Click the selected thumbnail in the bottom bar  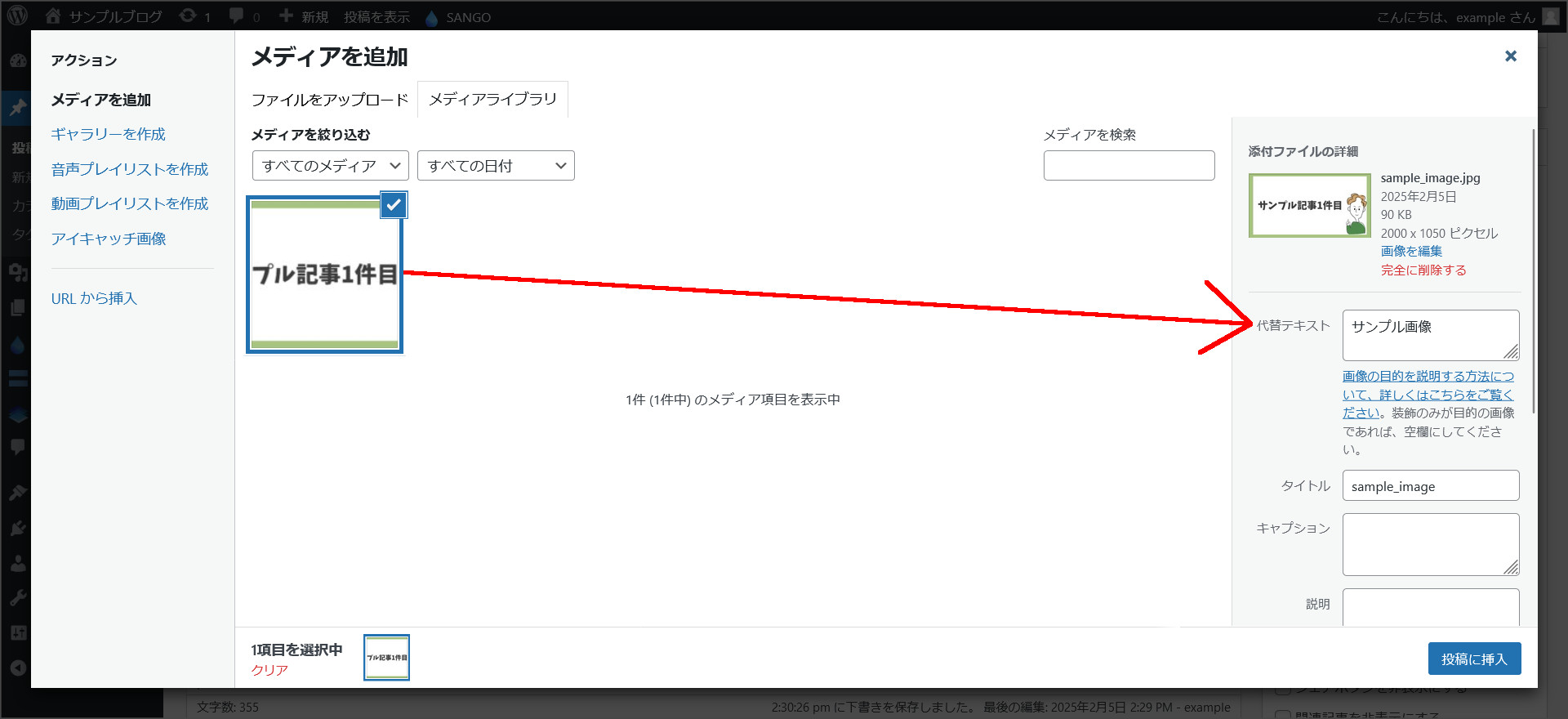pos(386,658)
